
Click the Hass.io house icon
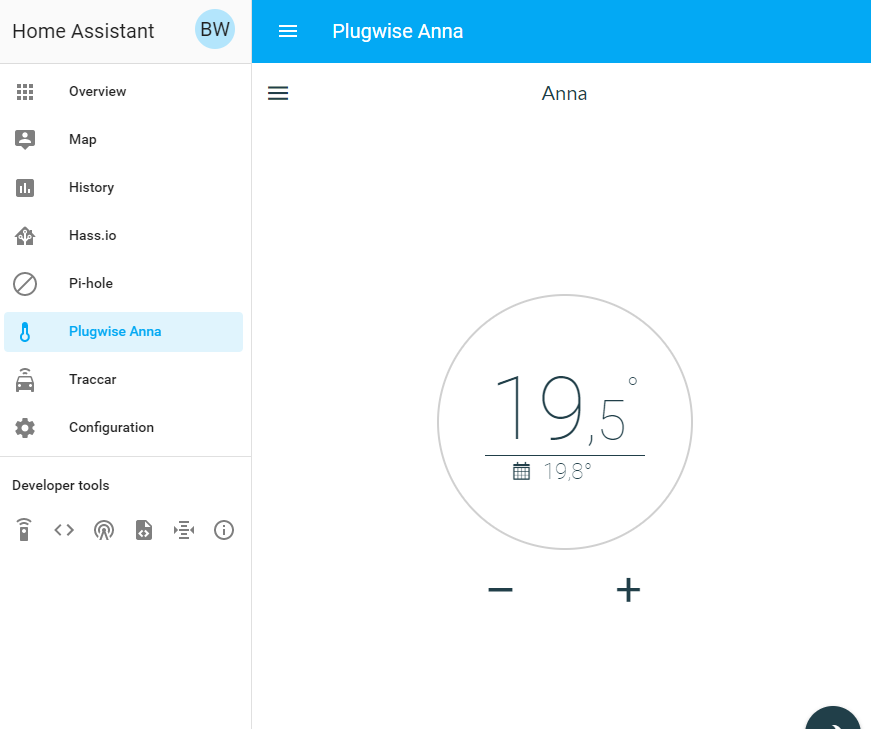coord(25,236)
